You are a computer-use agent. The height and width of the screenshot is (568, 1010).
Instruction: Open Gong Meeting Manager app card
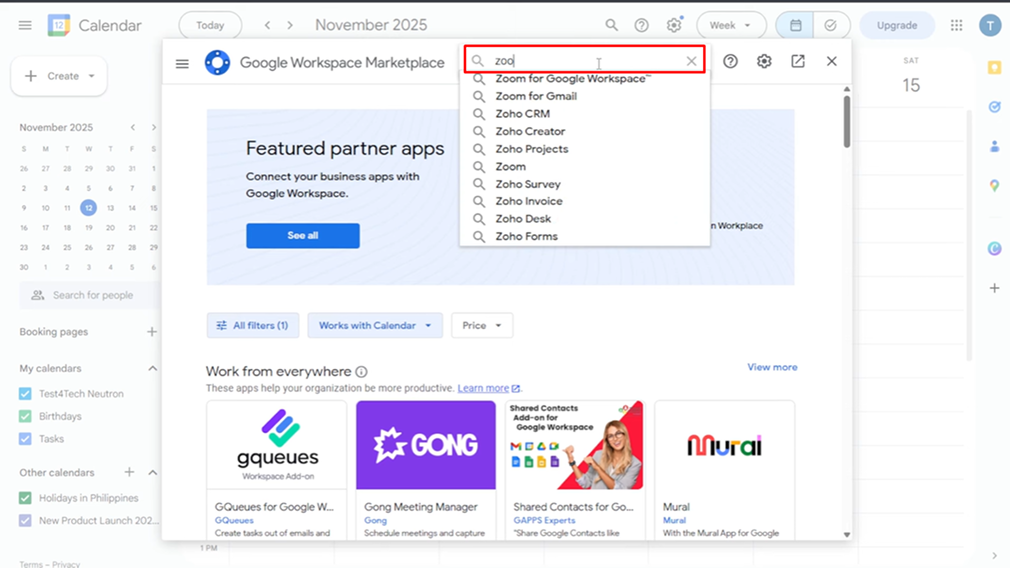pyautogui.click(x=426, y=470)
